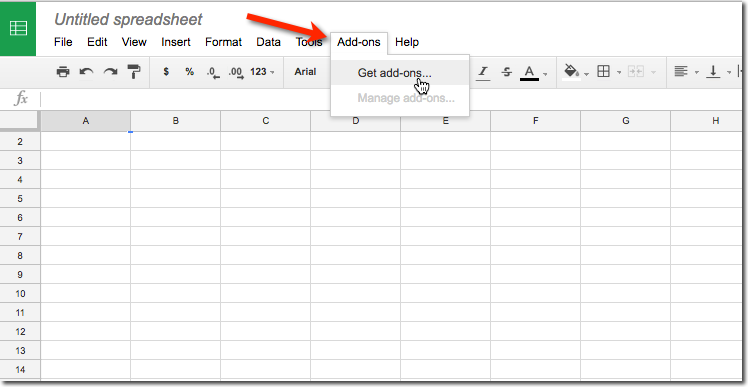The image size is (748, 387).
Task: Open the Help menu
Action: (407, 42)
